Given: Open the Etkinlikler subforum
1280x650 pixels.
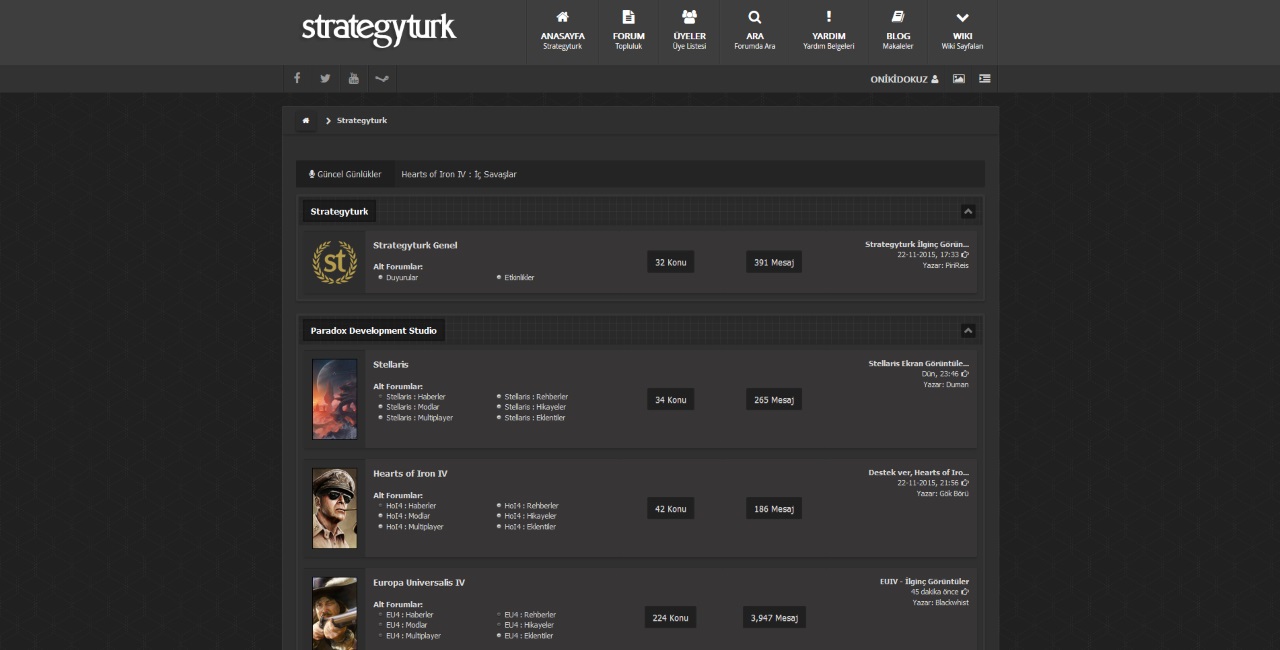Looking at the screenshot, I should (519, 277).
